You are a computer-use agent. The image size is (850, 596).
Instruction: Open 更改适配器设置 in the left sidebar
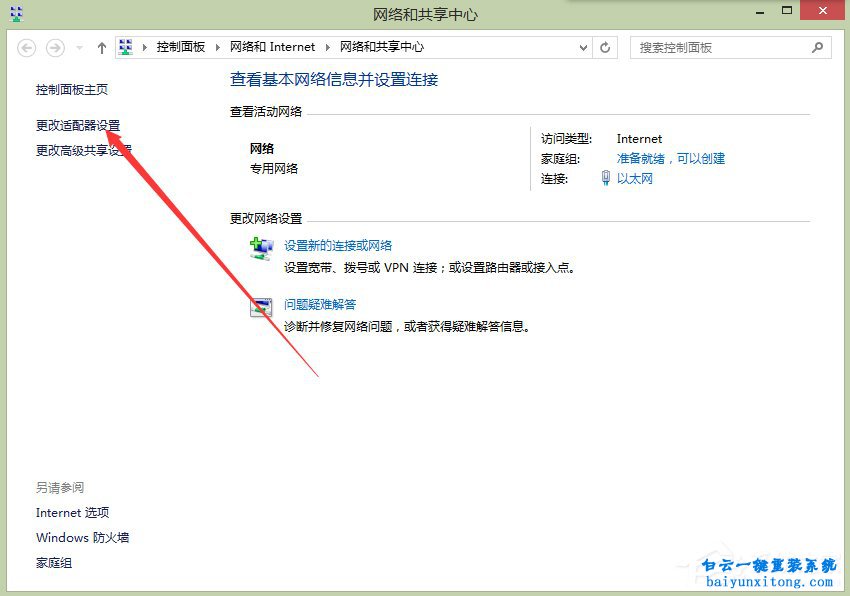tap(78, 125)
